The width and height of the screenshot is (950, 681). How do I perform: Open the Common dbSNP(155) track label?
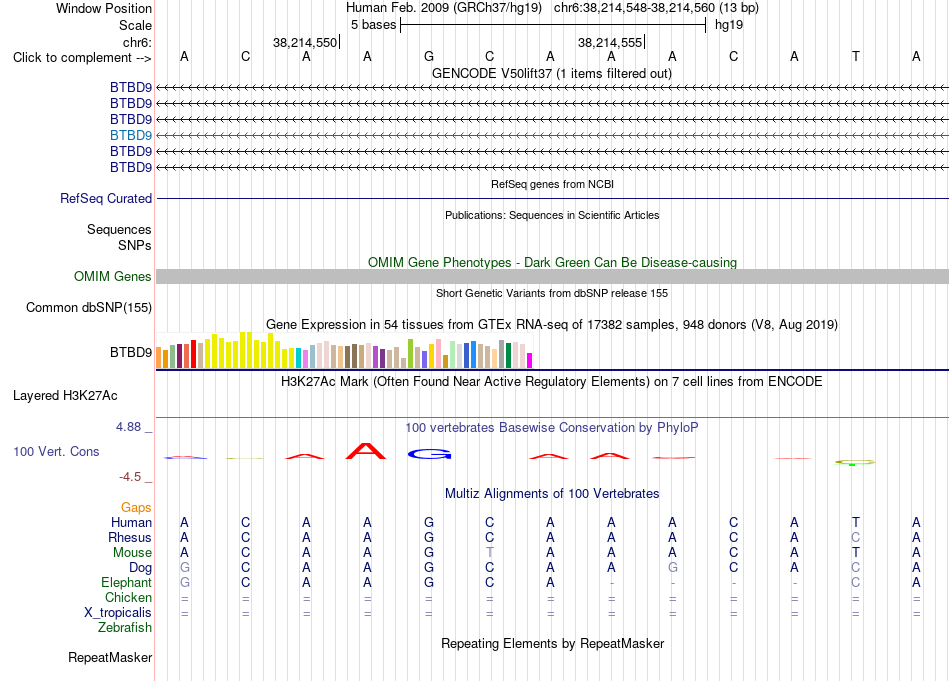pos(89,307)
